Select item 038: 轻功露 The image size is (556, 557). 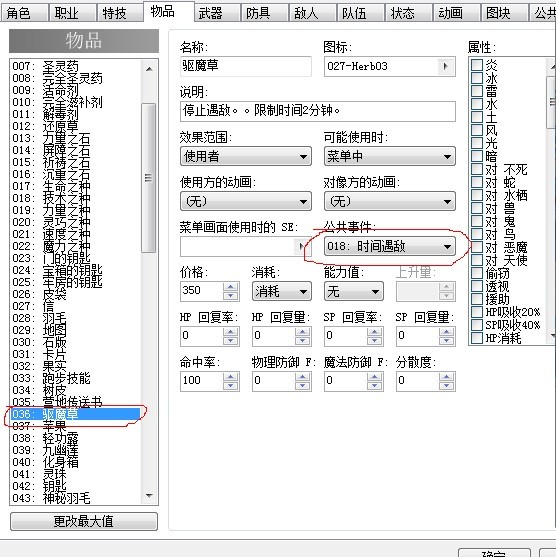click(x=75, y=438)
